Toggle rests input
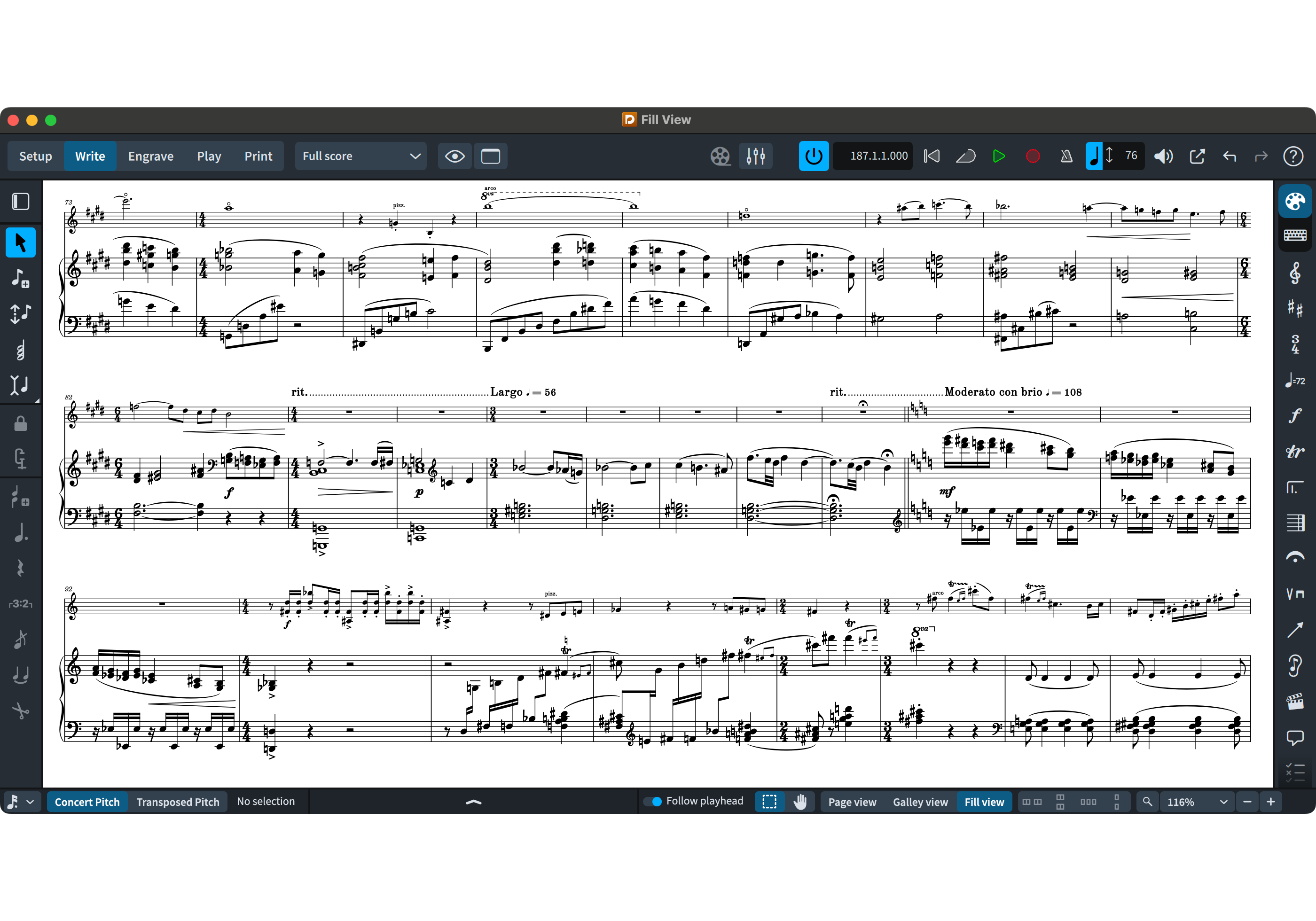This screenshot has width=1316, height=921. 21,568
